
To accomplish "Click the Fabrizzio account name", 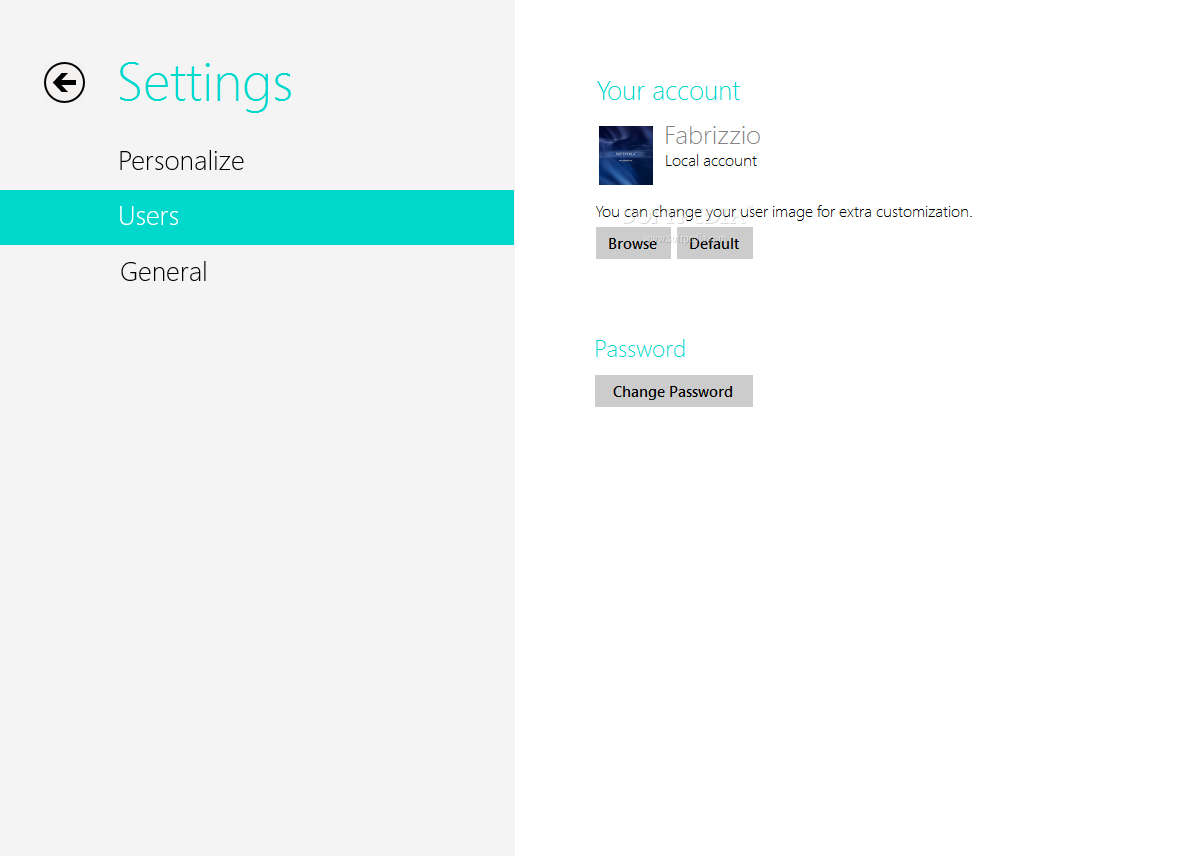I will tap(712, 136).
